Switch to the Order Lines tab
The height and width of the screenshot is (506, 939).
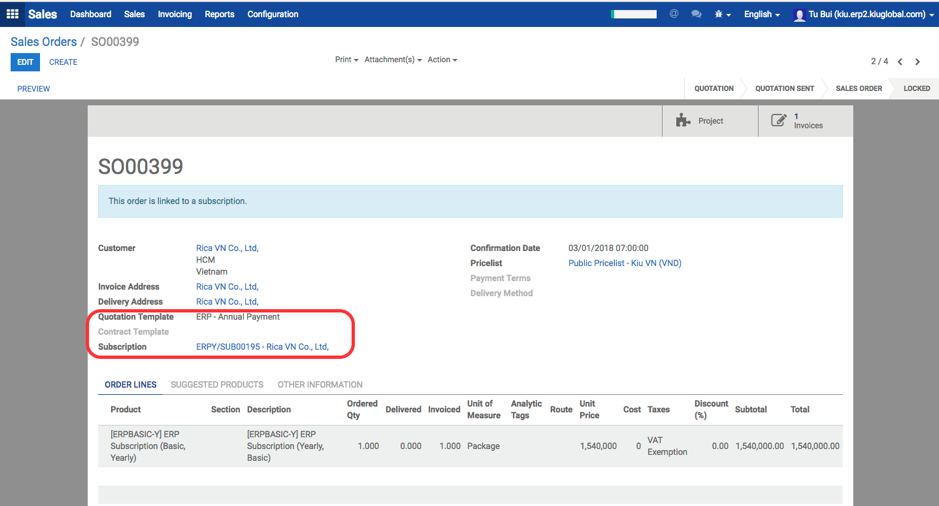[x=131, y=384]
